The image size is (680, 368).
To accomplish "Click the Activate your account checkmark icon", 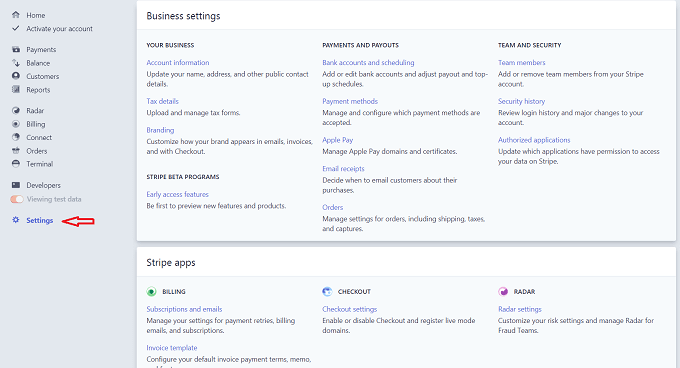I will (x=16, y=28).
